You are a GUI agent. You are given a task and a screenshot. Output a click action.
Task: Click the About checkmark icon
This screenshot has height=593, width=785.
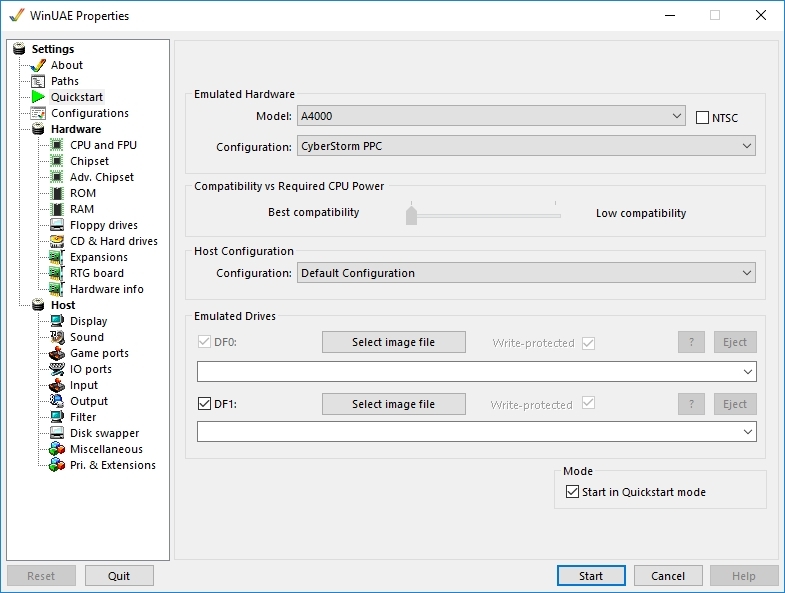tap(39, 65)
